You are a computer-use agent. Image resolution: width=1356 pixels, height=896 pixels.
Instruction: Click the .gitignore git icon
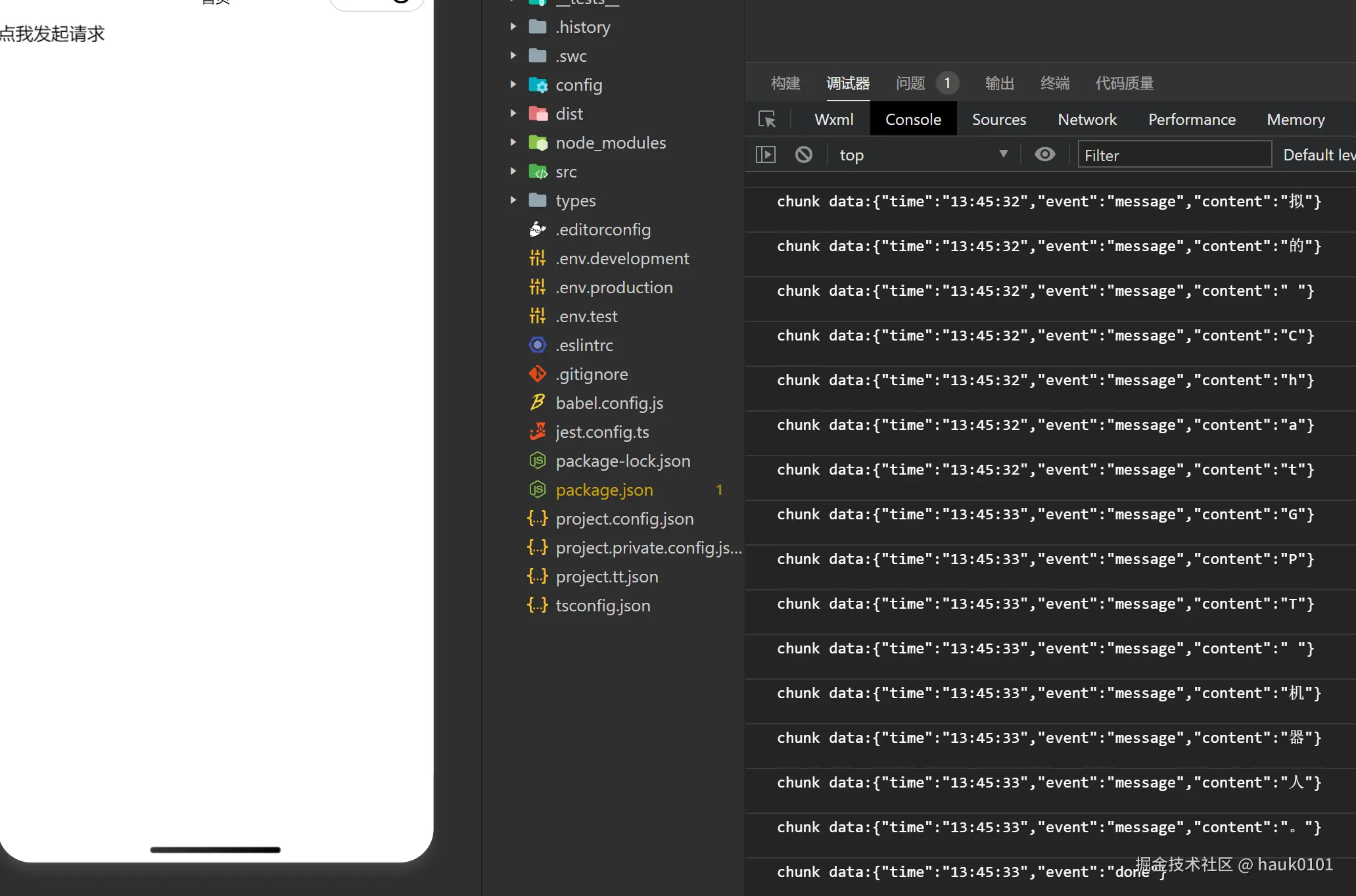pyautogui.click(x=538, y=374)
